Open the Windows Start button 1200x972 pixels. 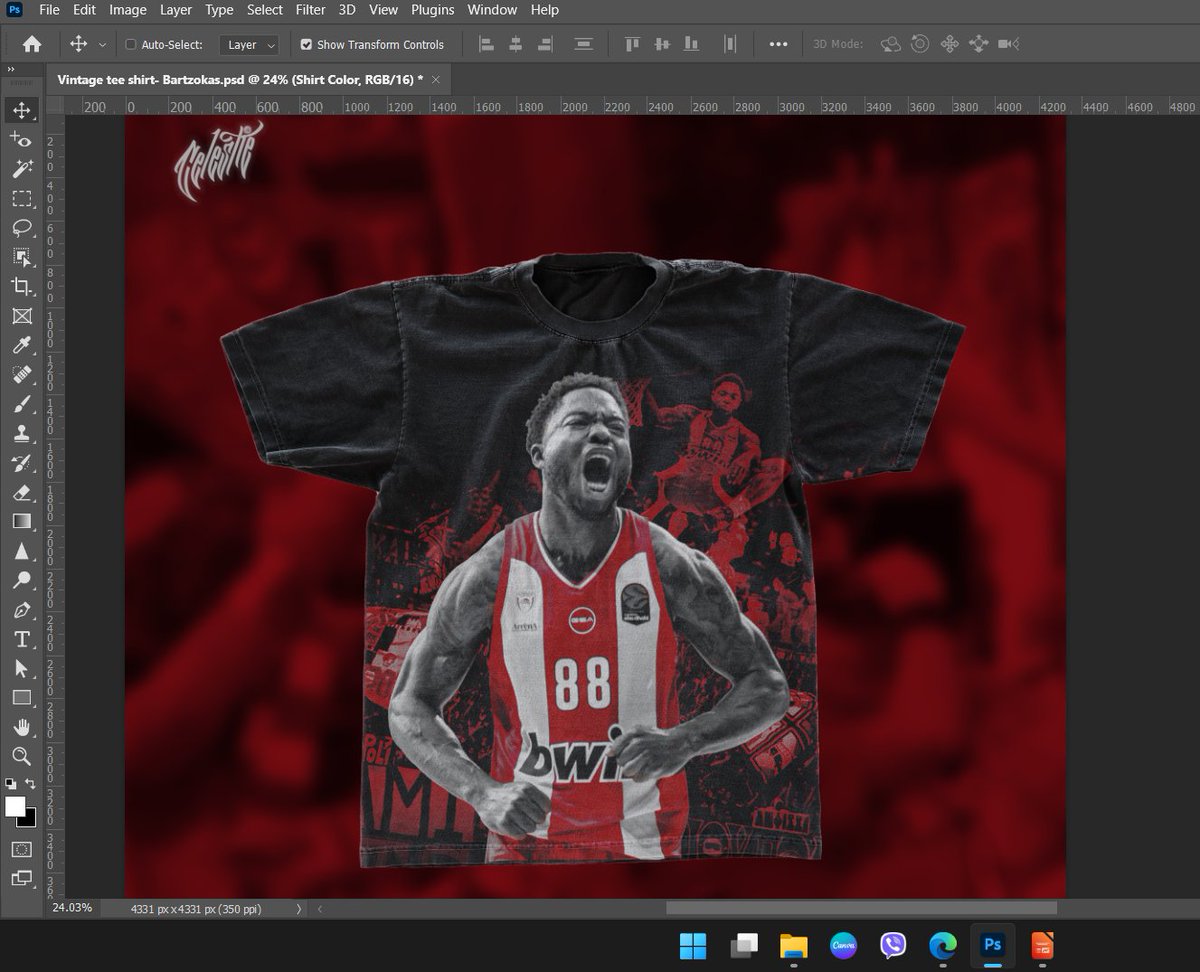tap(692, 944)
